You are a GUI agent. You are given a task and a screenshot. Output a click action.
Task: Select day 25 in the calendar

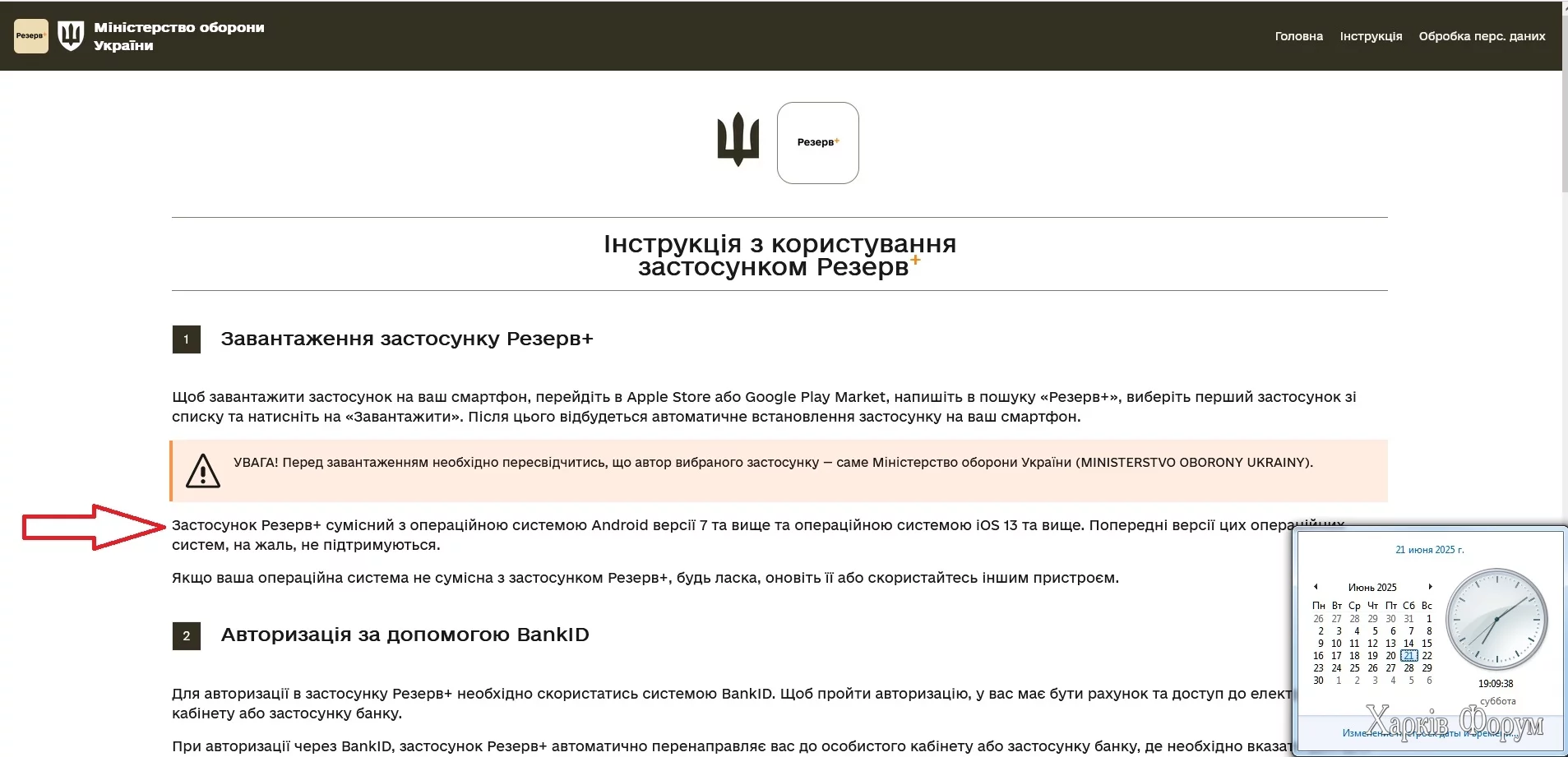point(1355,668)
